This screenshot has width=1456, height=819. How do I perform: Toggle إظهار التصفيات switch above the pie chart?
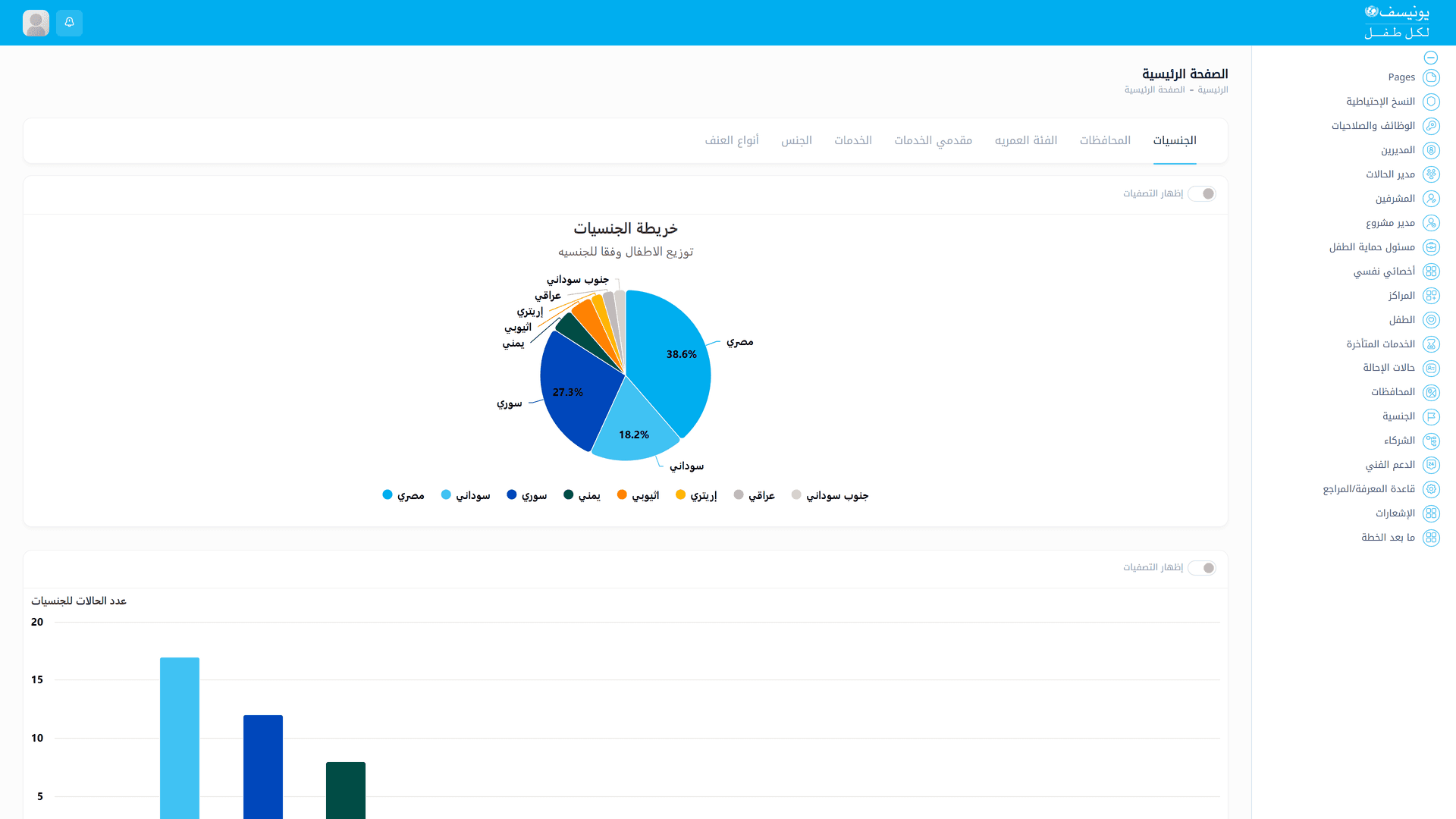(1202, 194)
